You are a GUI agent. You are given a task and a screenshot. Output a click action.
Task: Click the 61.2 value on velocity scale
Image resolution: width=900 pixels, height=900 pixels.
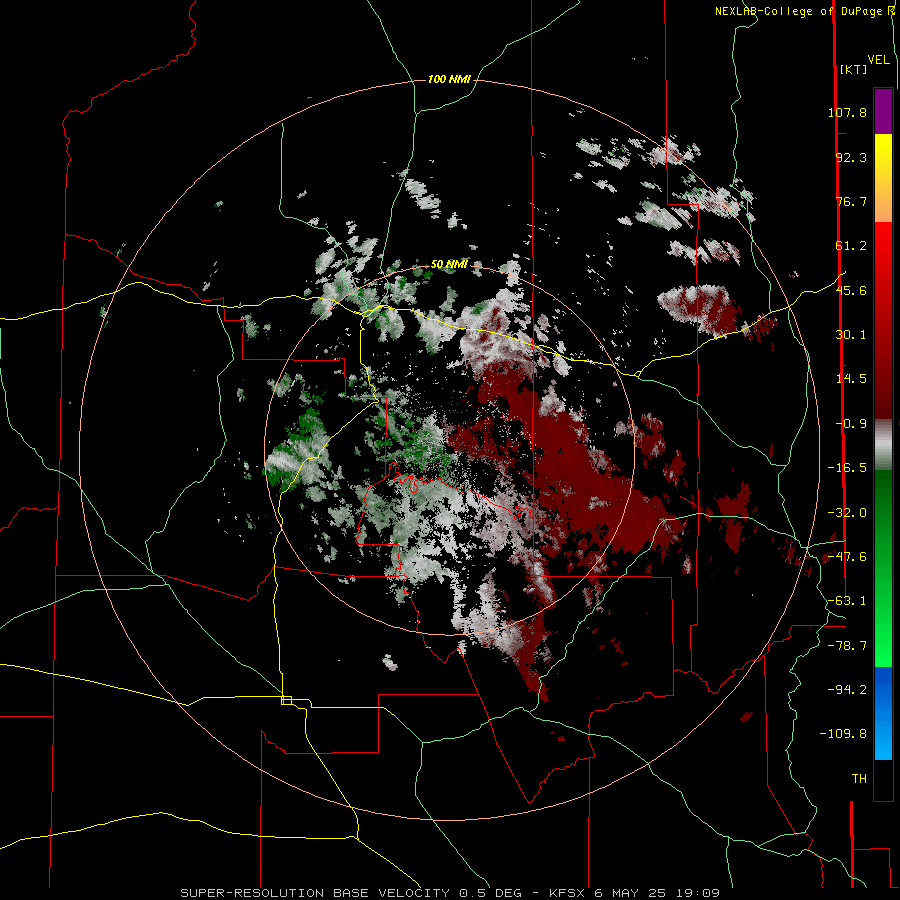[x=851, y=246]
